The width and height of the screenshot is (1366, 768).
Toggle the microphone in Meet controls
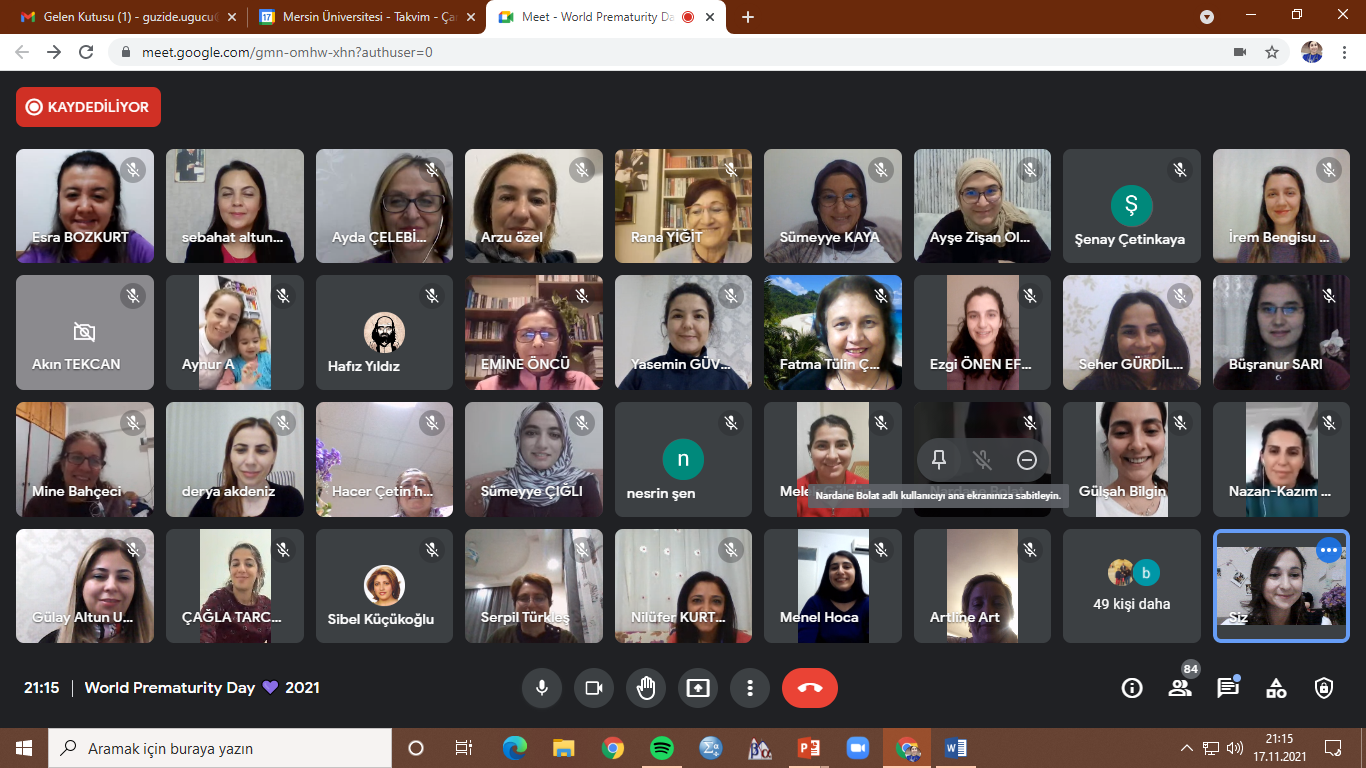click(541, 688)
